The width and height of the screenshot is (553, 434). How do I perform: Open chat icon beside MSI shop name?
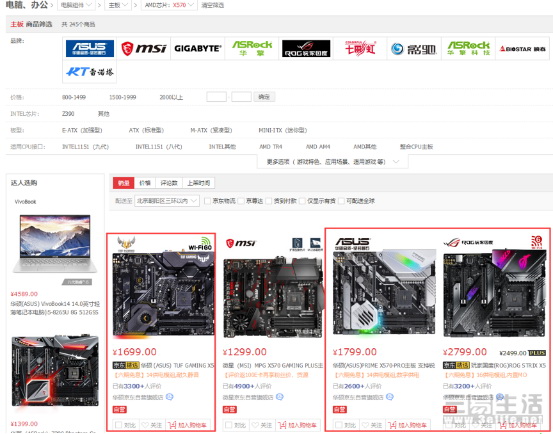click(280, 397)
